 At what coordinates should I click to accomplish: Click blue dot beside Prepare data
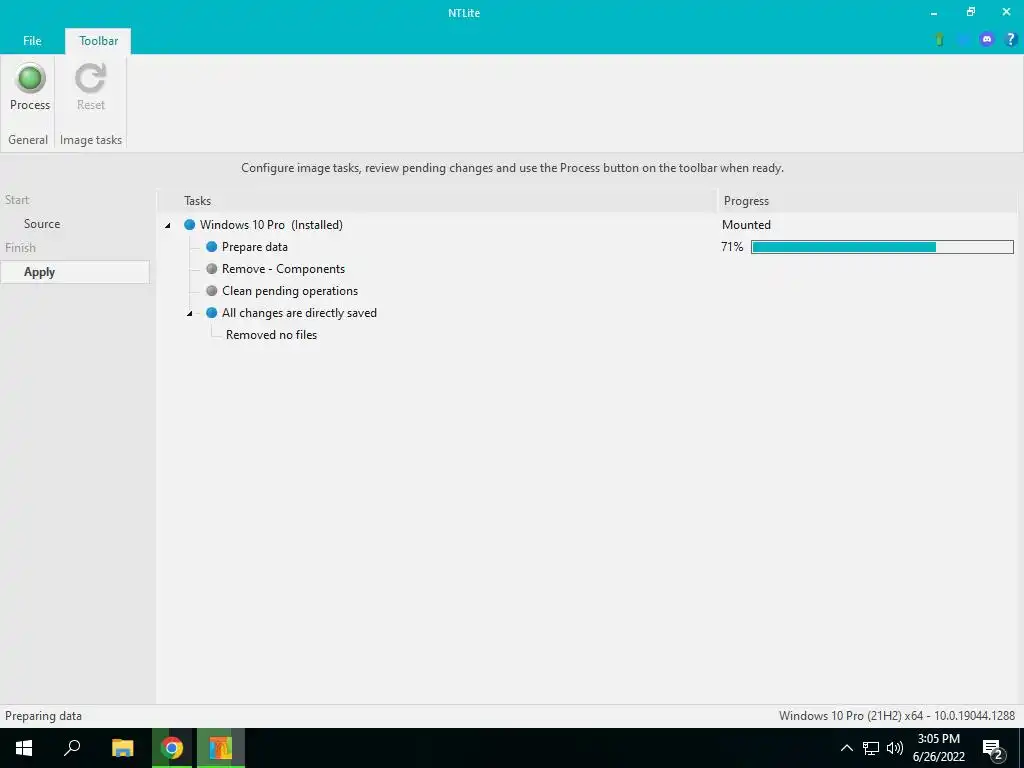tap(212, 247)
